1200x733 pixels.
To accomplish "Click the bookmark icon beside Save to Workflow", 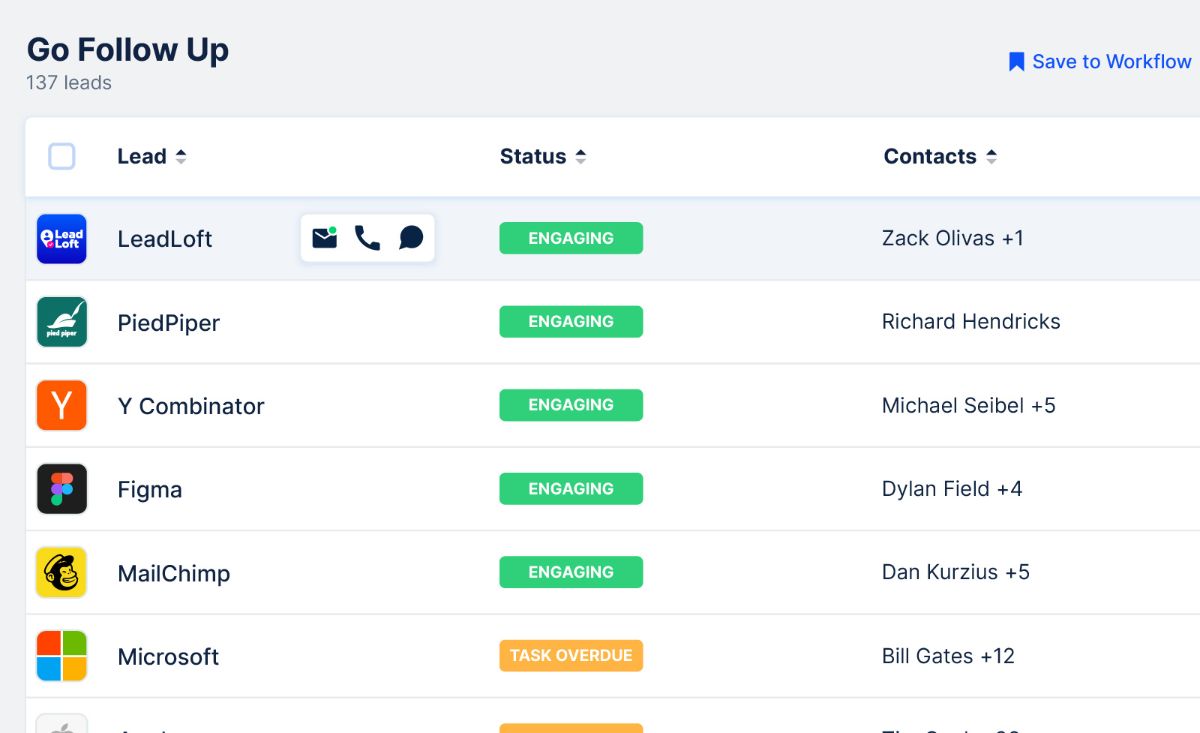I will coord(1016,61).
